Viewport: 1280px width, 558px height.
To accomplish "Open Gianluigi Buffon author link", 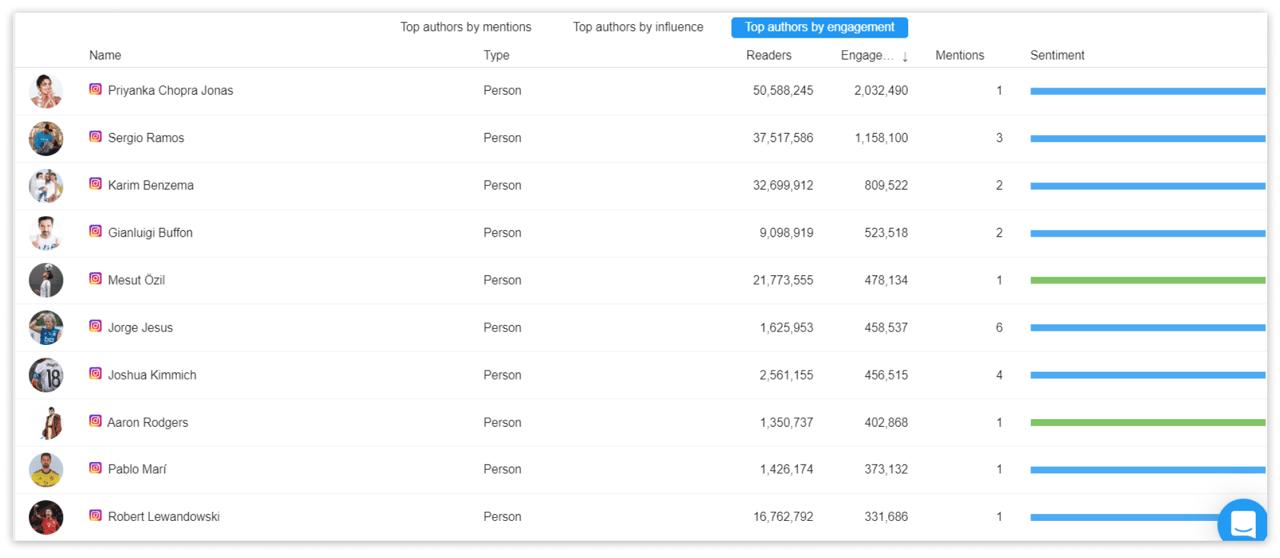I will (150, 232).
